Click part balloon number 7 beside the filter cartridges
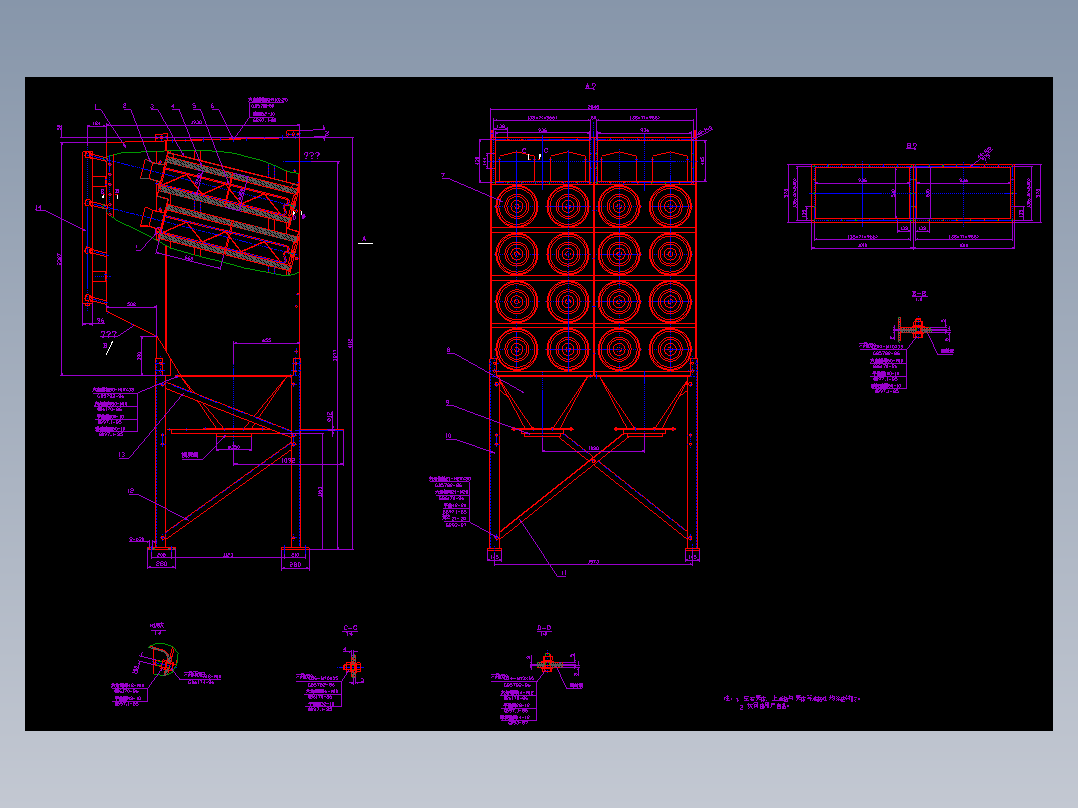This screenshot has width=1078, height=808. point(443,176)
